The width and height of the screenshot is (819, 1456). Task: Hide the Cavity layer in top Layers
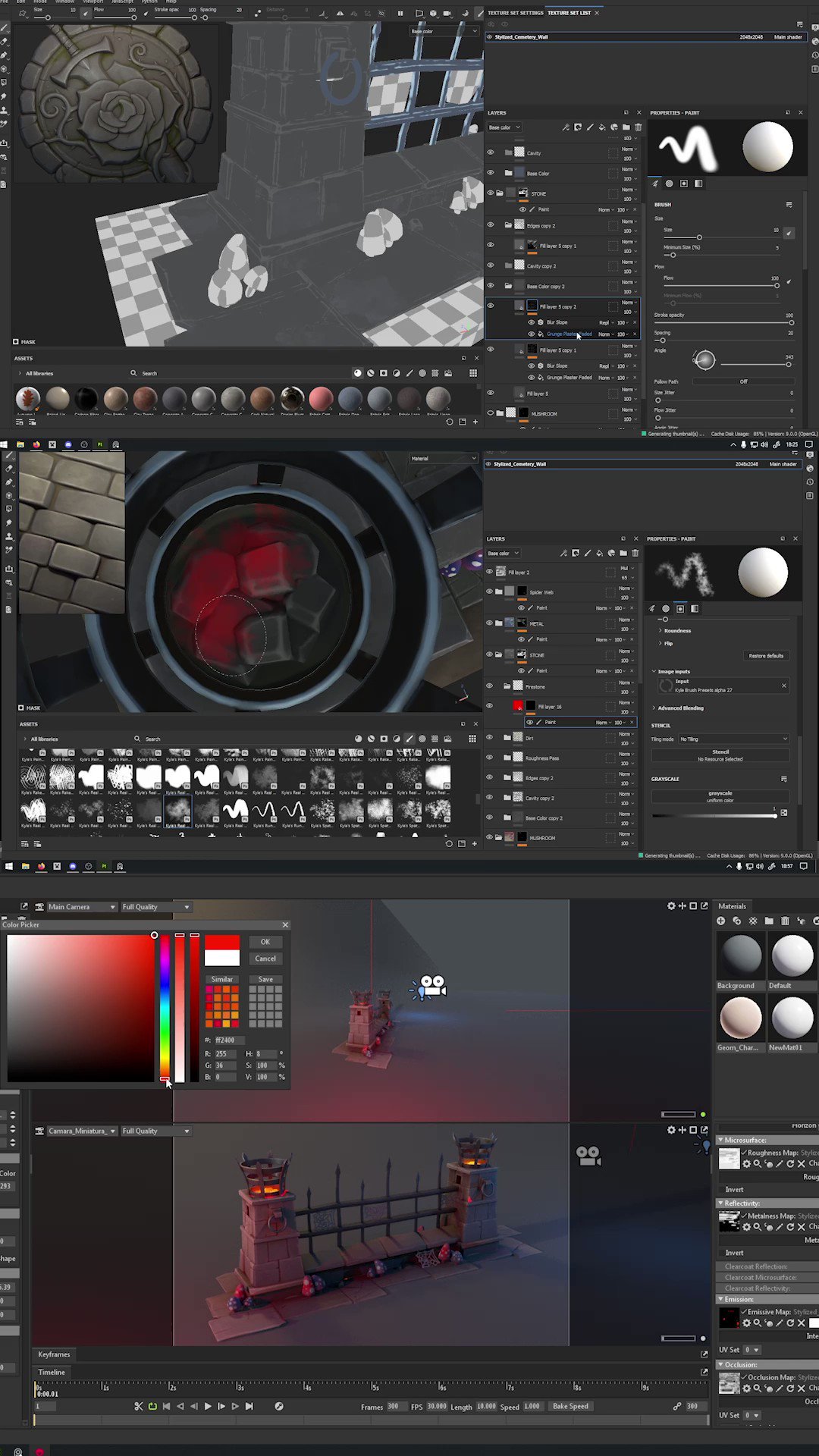click(490, 152)
